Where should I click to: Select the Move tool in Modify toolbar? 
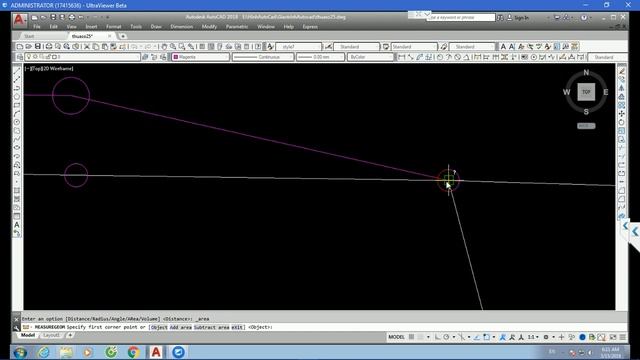click(x=622, y=113)
